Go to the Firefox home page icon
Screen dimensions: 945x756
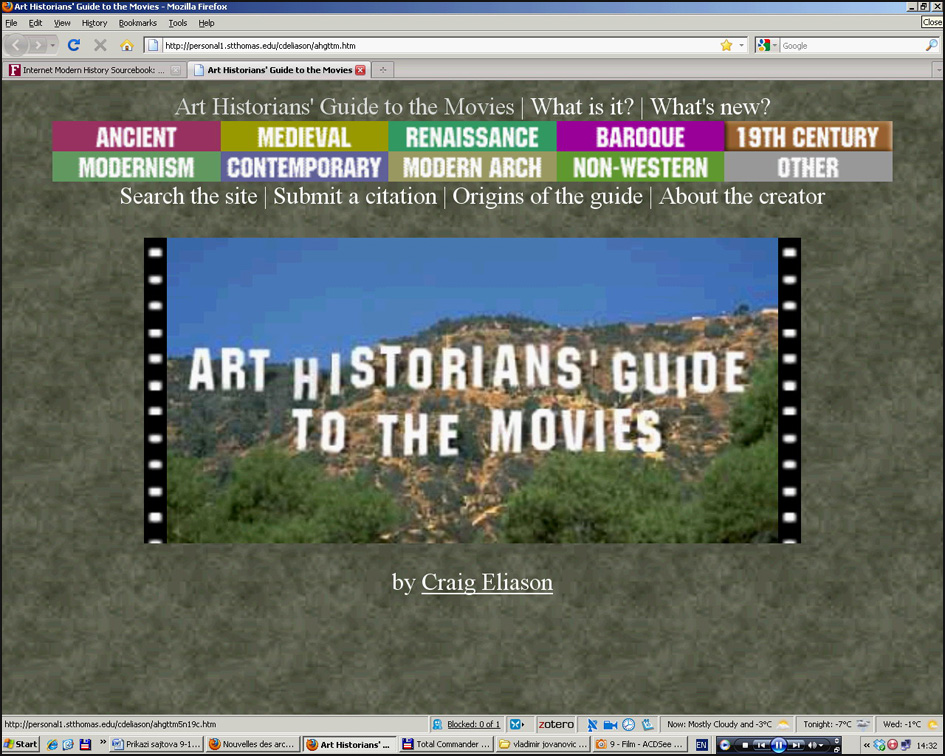pyautogui.click(x=127, y=45)
